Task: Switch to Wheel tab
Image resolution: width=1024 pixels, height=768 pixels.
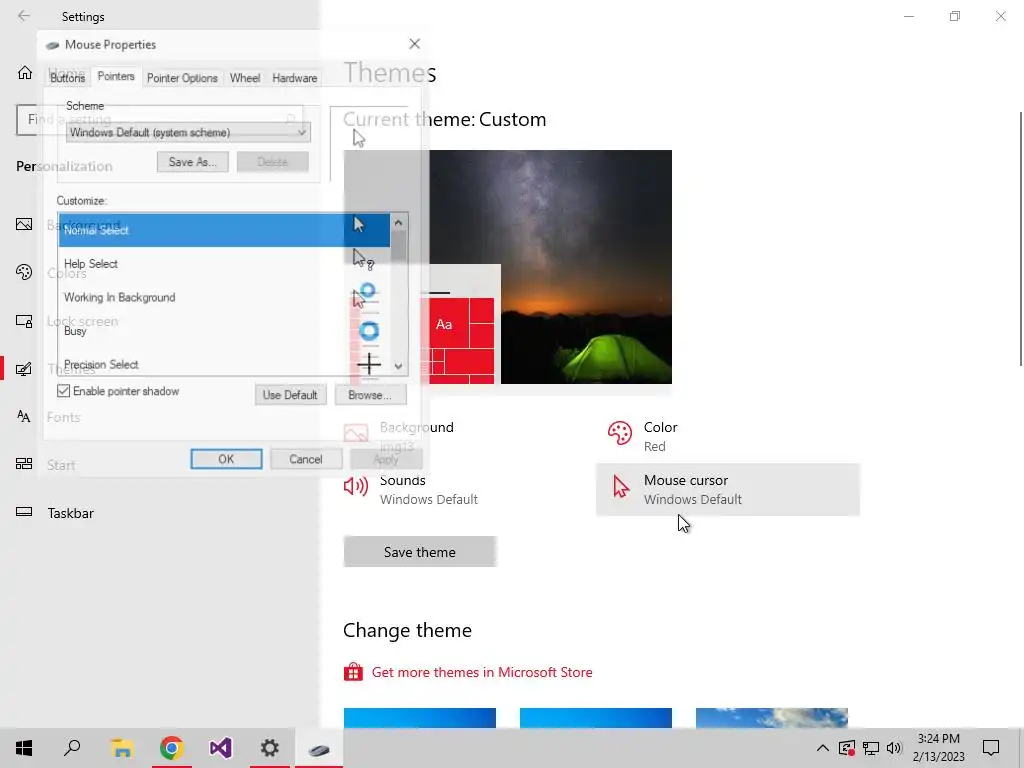Action: [245, 78]
